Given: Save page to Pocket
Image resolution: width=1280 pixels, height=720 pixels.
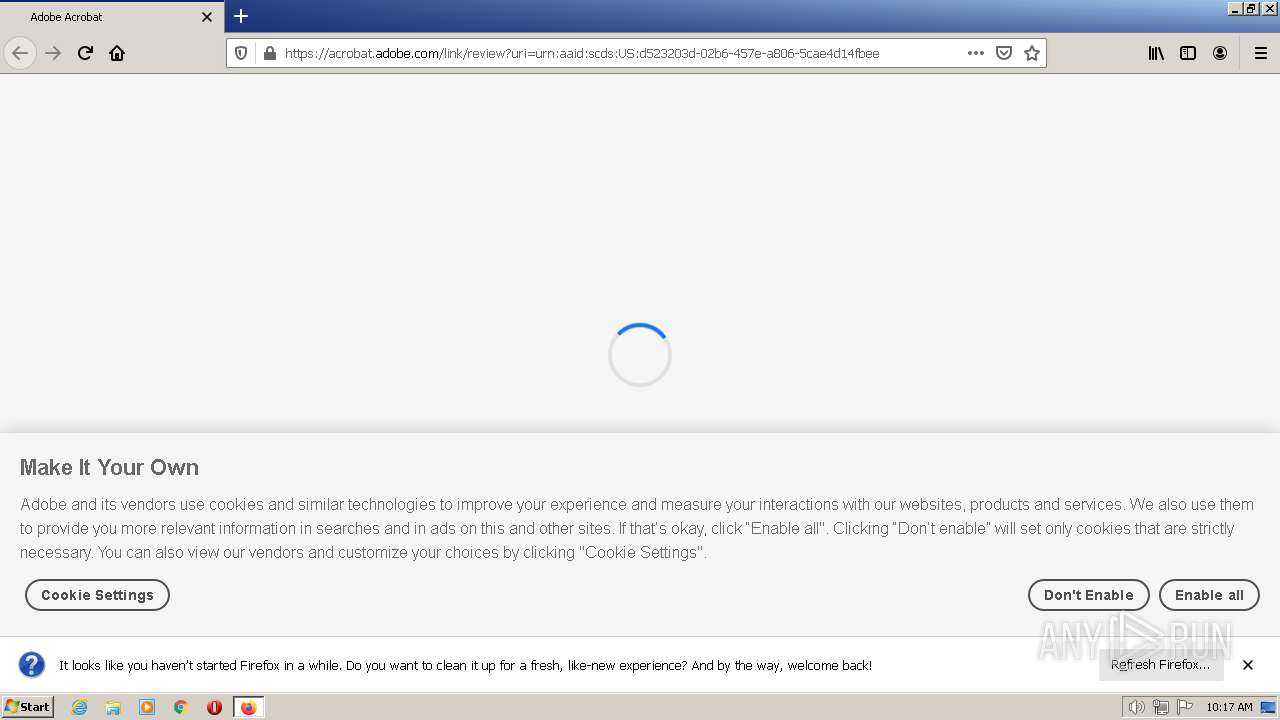Looking at the screenshot, I should click(1004, 53).
